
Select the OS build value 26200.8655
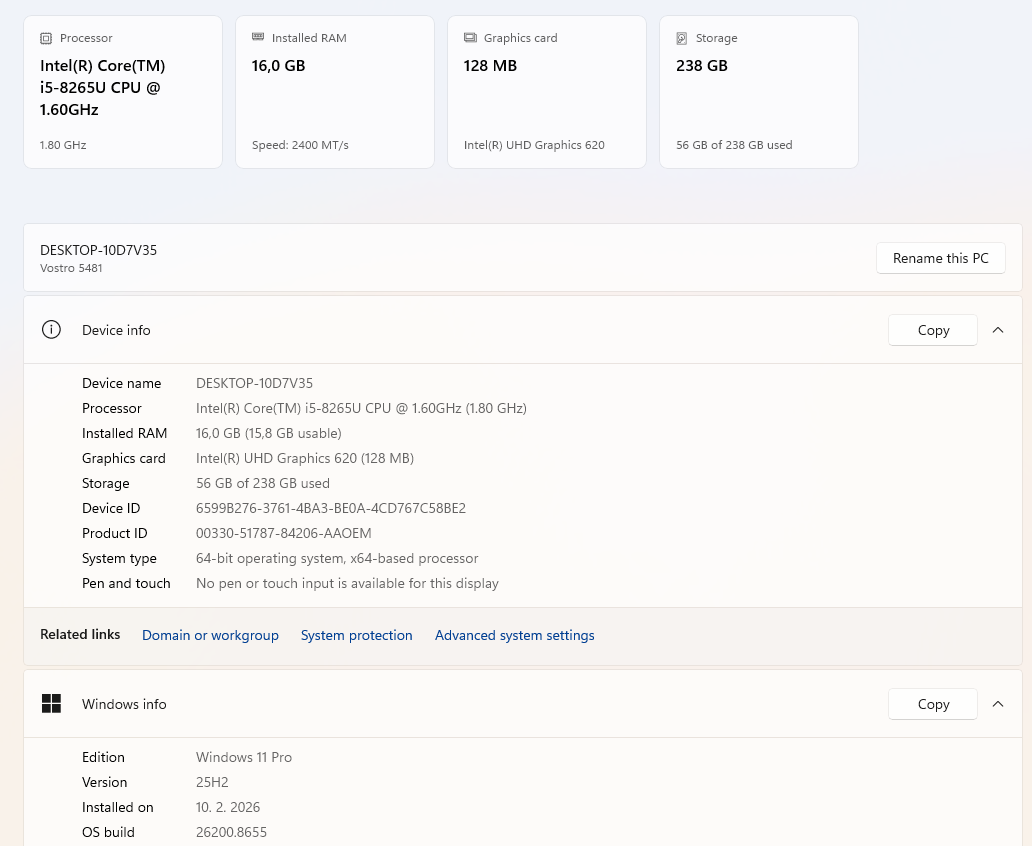[x=232, y=832]
